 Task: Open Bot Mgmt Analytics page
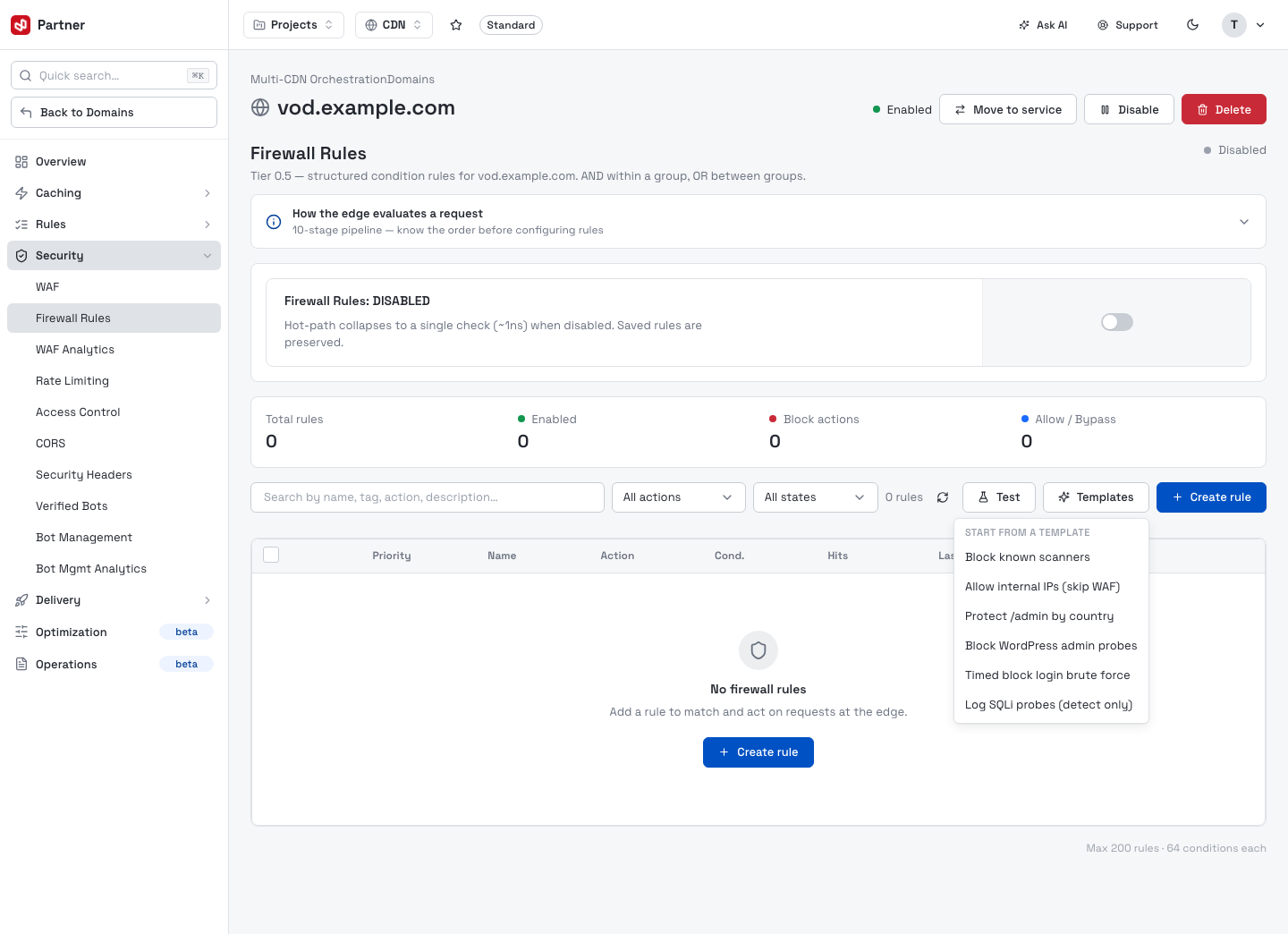[x=114, y=569]
